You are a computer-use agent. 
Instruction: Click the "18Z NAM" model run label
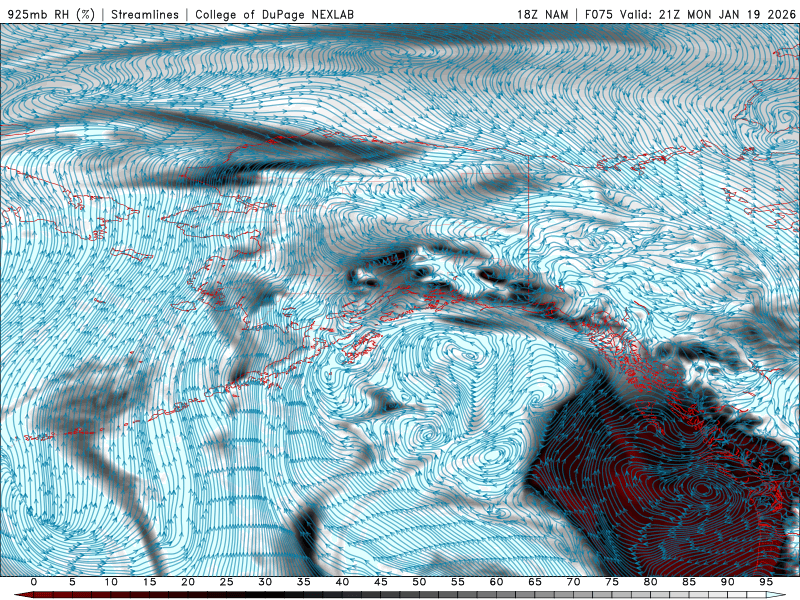(x=543, y=14)
